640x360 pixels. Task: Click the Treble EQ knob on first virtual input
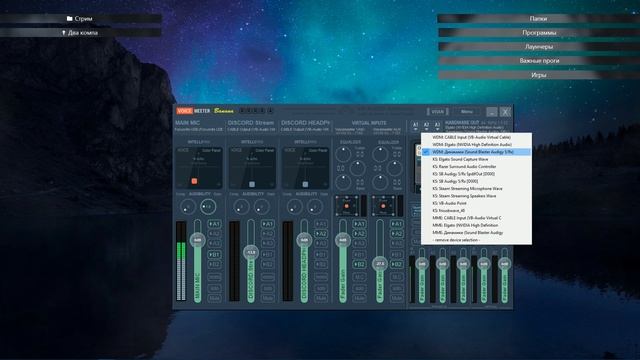tap(343, 154)
